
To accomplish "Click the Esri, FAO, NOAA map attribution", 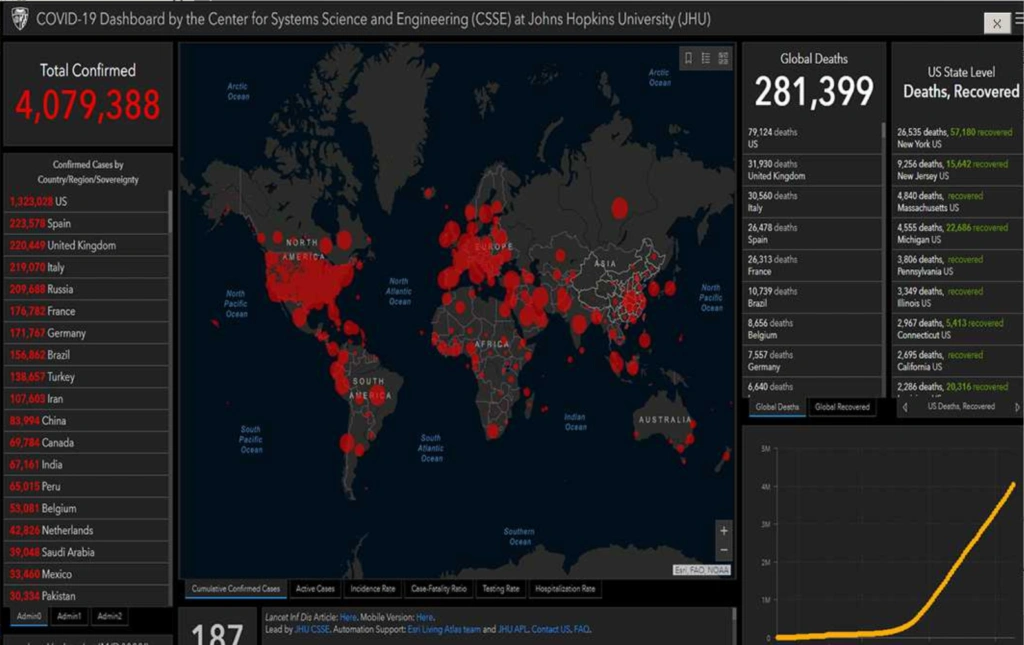I will [x=702, y=570].
